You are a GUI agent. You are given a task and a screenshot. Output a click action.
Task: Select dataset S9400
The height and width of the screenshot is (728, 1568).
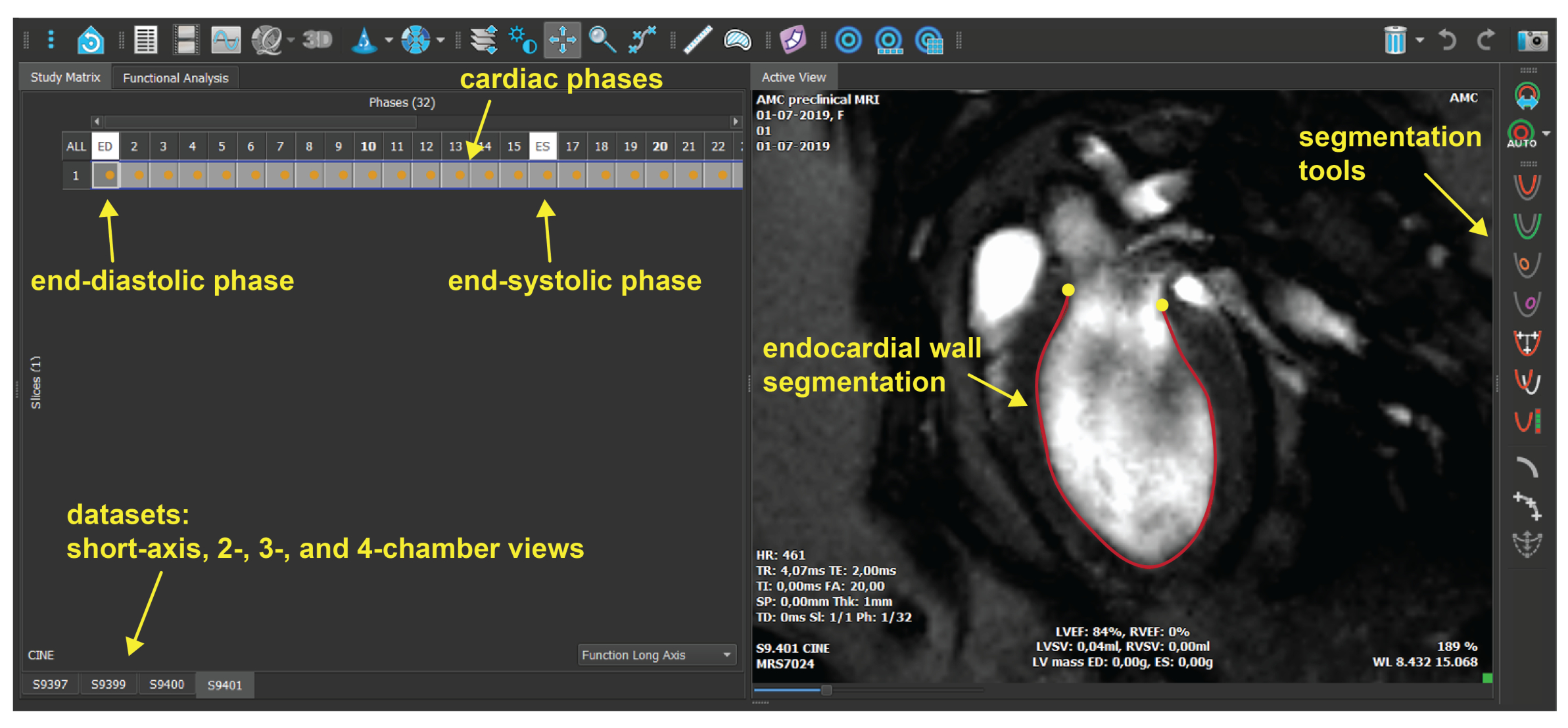pyautogui.click(x=166, y=684)
